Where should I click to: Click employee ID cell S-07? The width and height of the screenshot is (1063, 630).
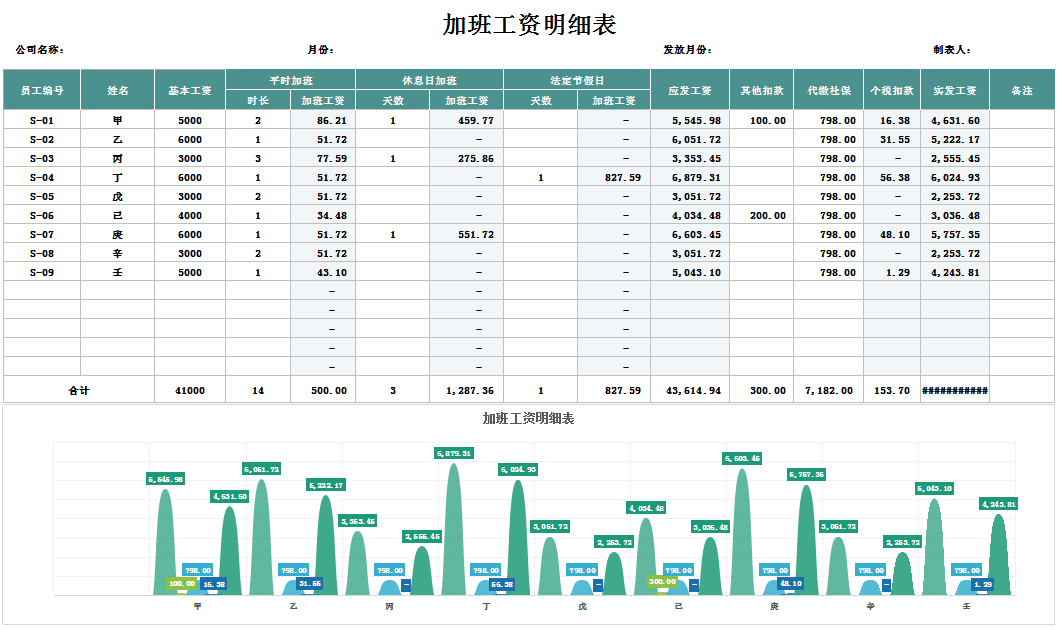tap(42, 234)
